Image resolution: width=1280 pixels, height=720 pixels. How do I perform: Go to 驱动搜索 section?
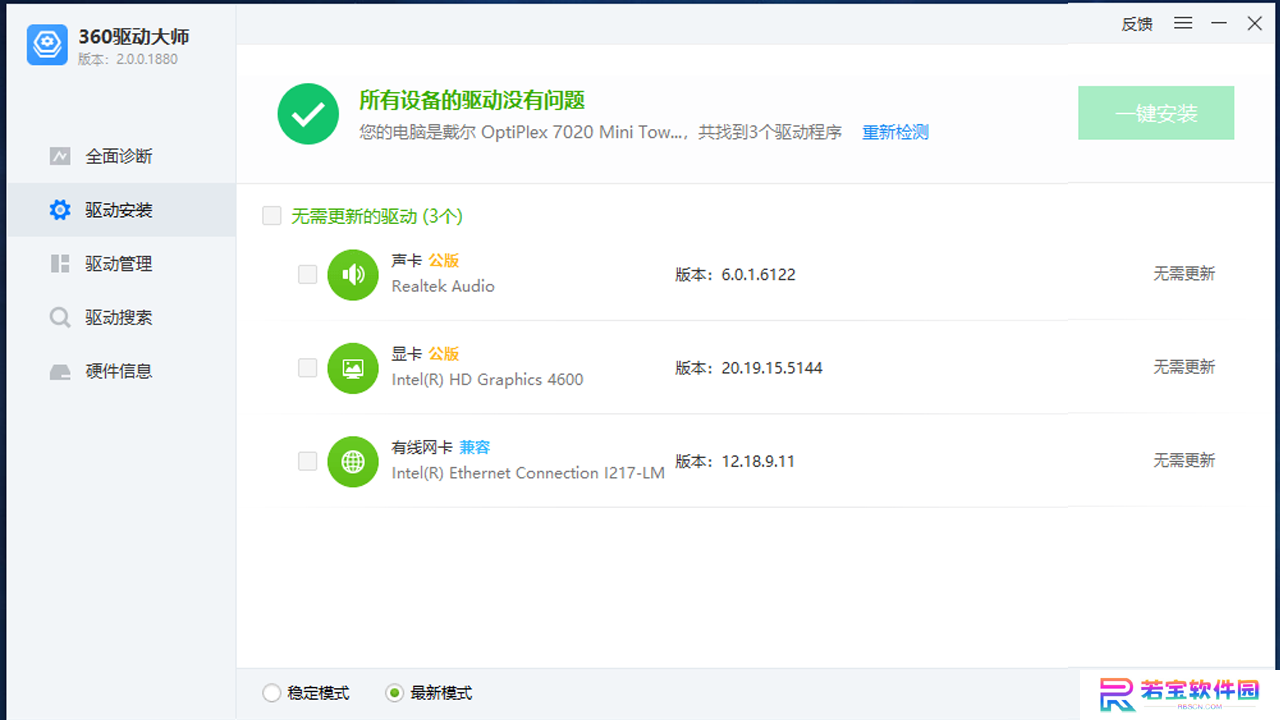(x=122, y=318)
